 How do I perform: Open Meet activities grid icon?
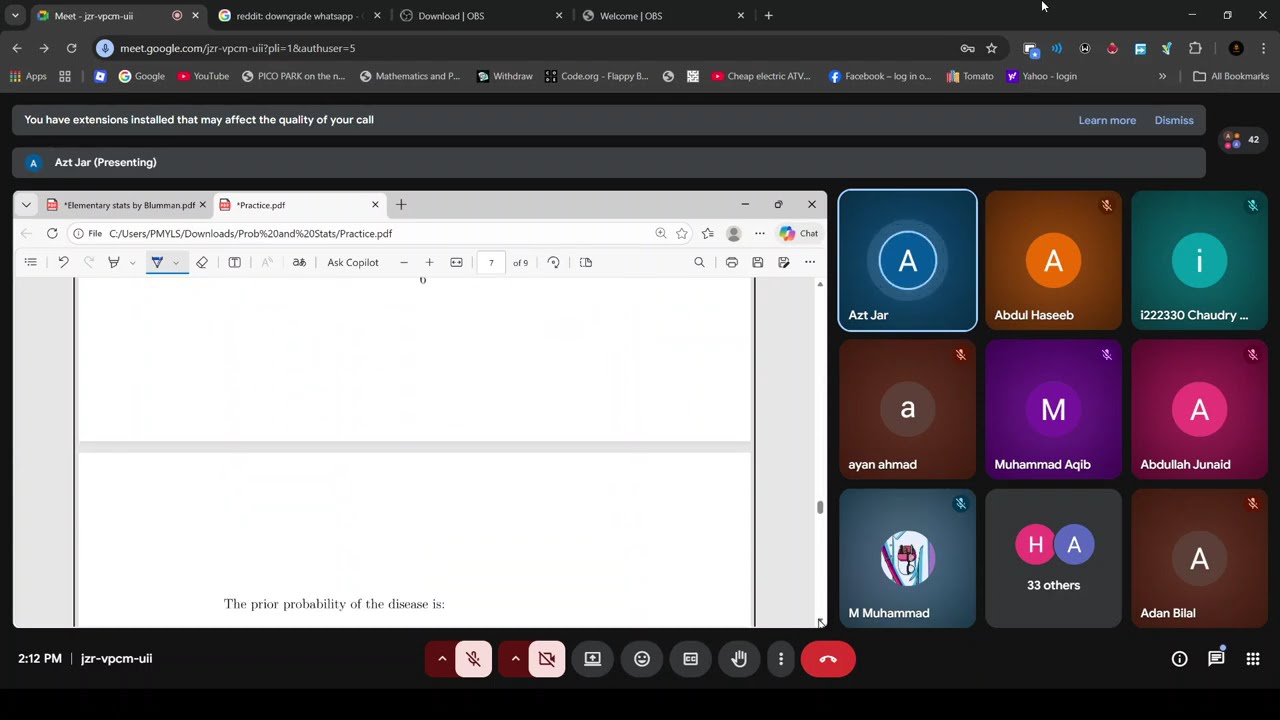click(1252, 658)
